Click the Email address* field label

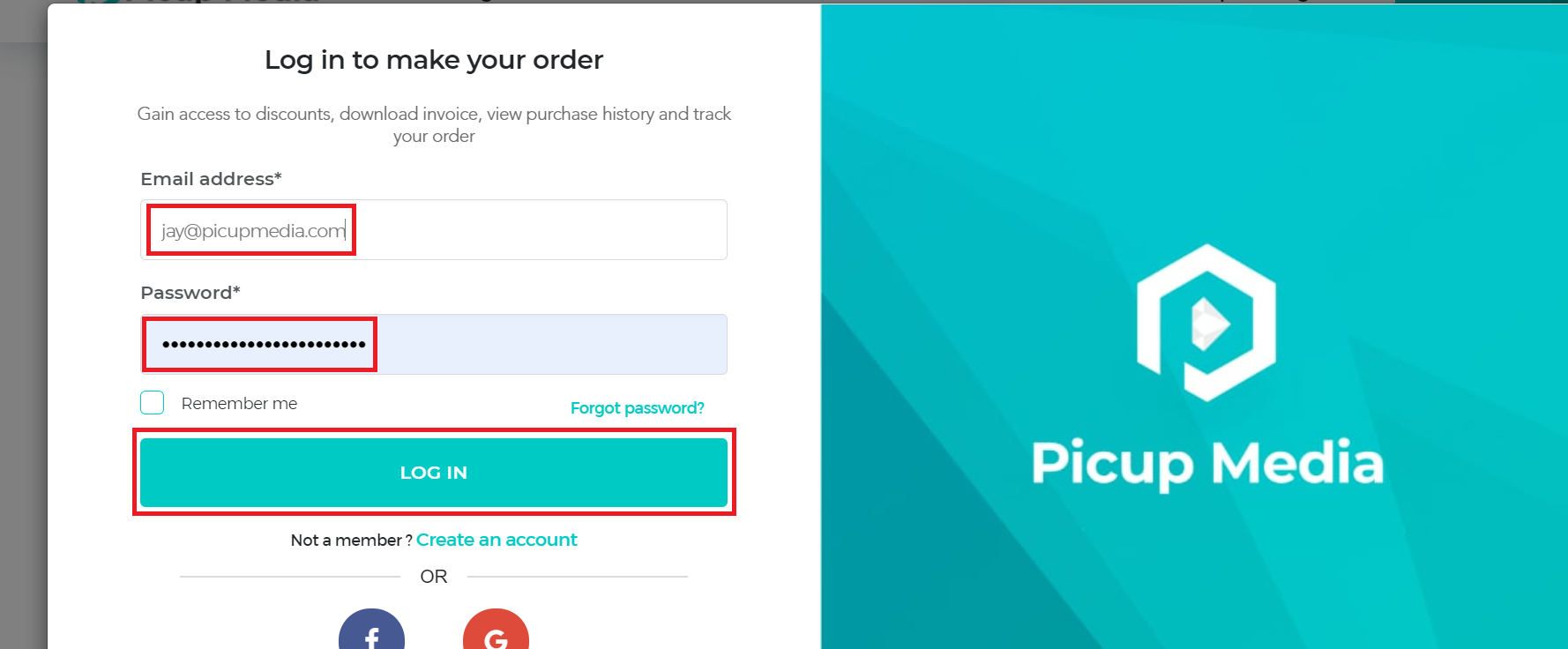pyautogui.click(x=211, y=179)
